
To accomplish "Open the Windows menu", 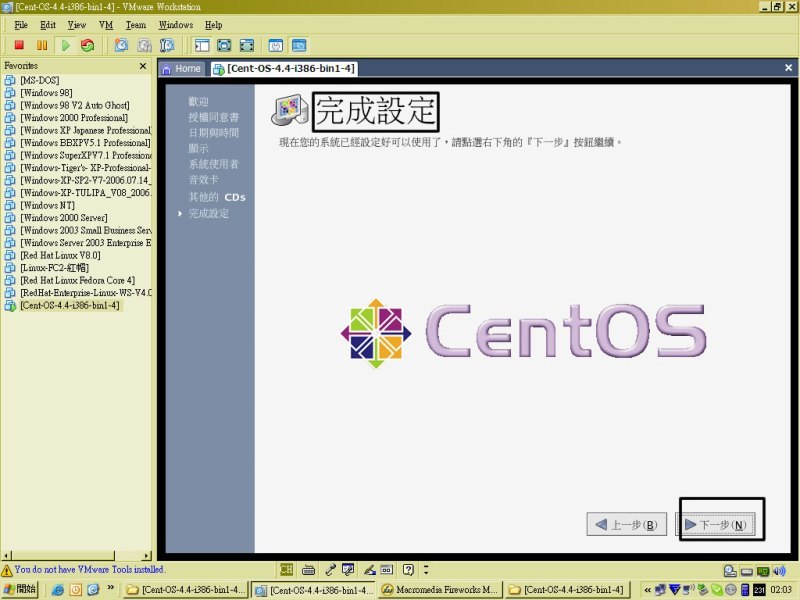I will (176, 25).
